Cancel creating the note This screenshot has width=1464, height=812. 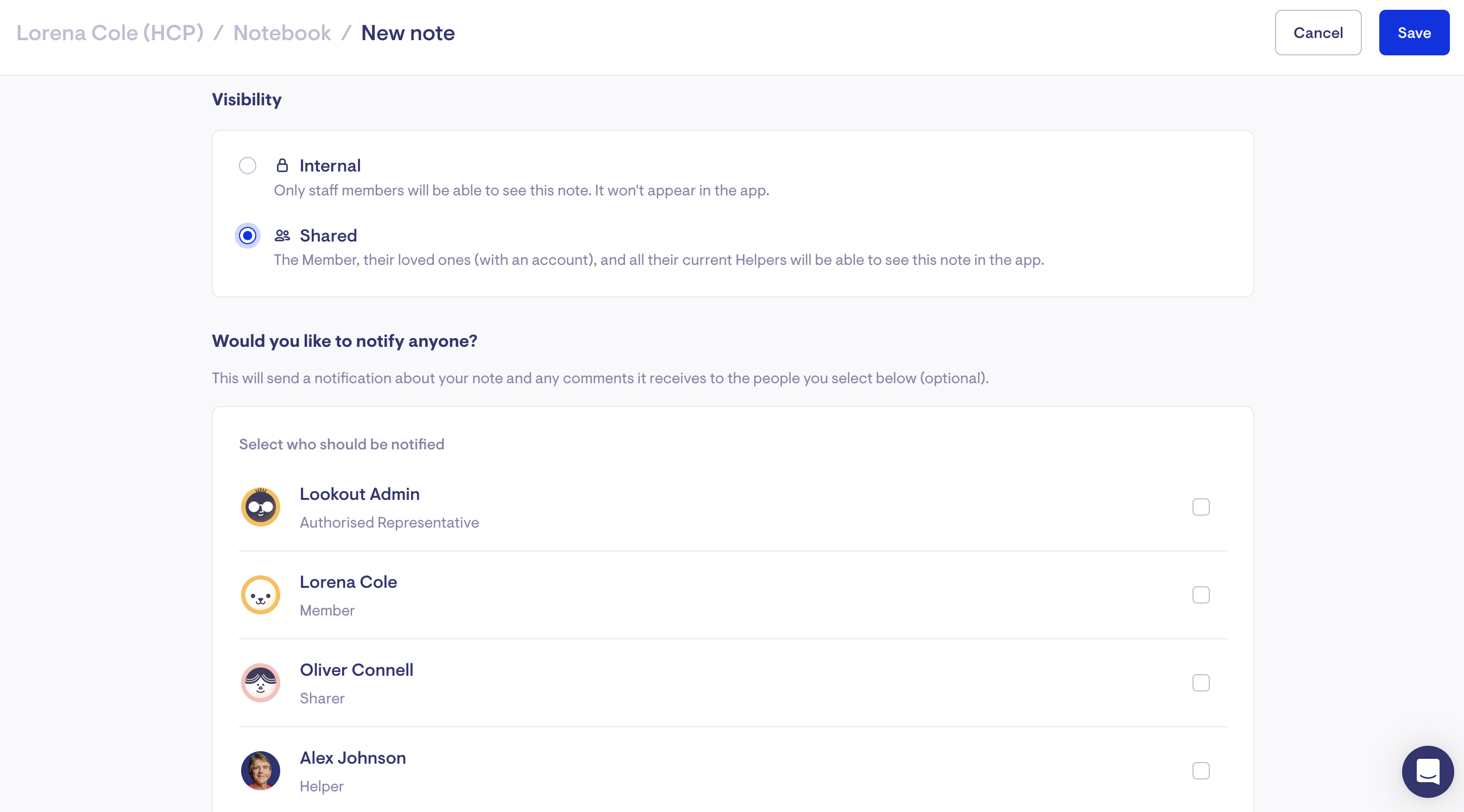1318,33
